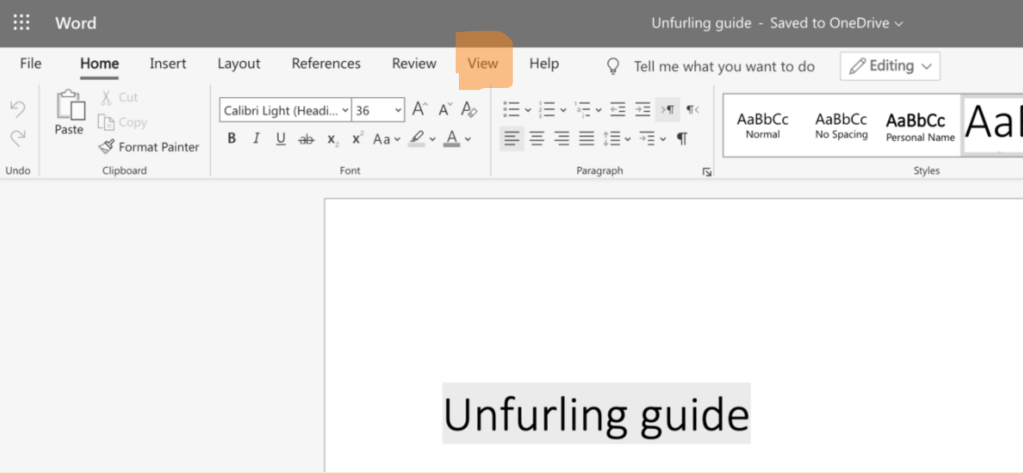Open the app launcher waffle icon
Viewport: 1023px width, 473px height.
coord(21,23)
